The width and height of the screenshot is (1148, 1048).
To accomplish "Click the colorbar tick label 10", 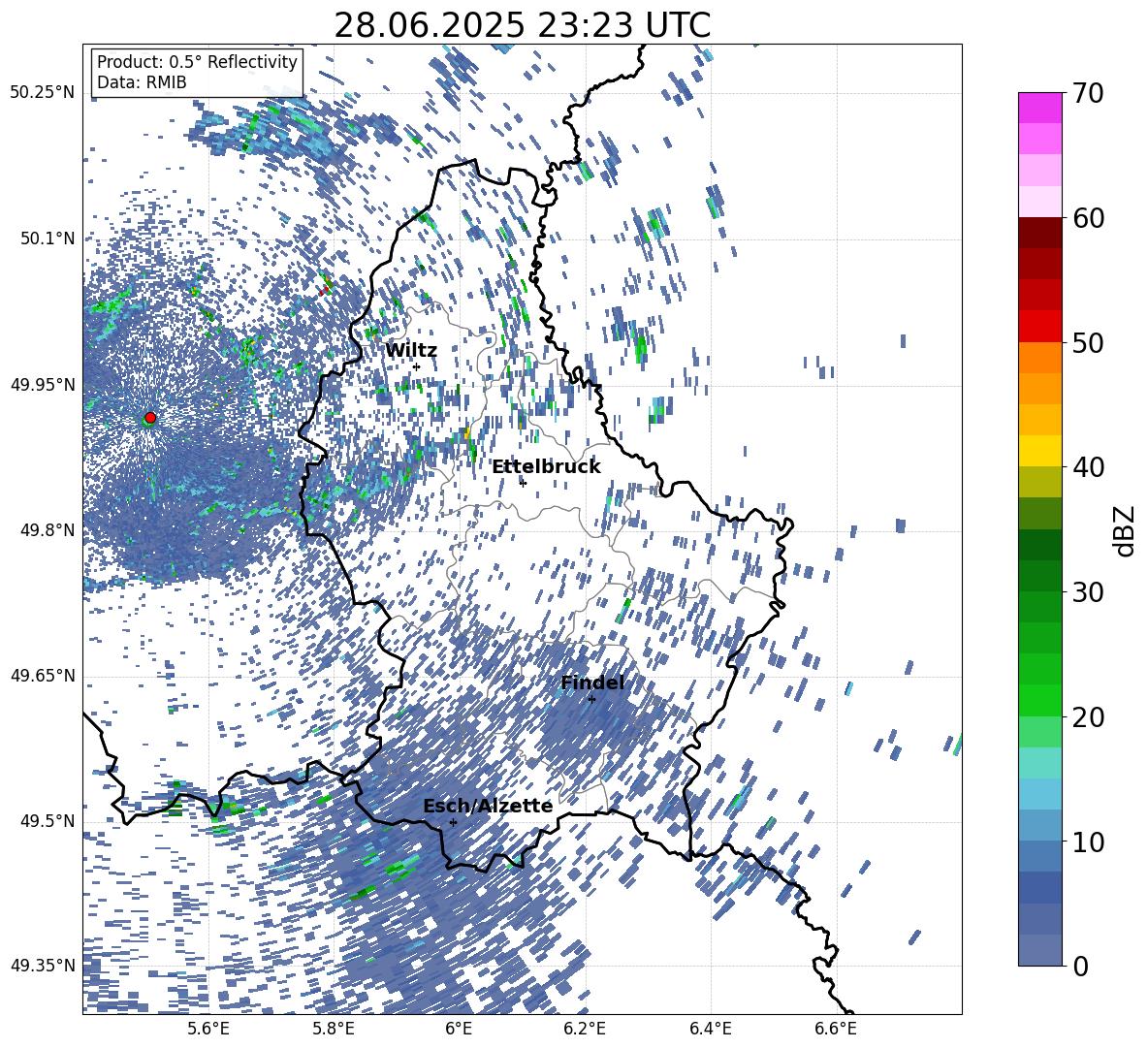I will pos(1089,842).
